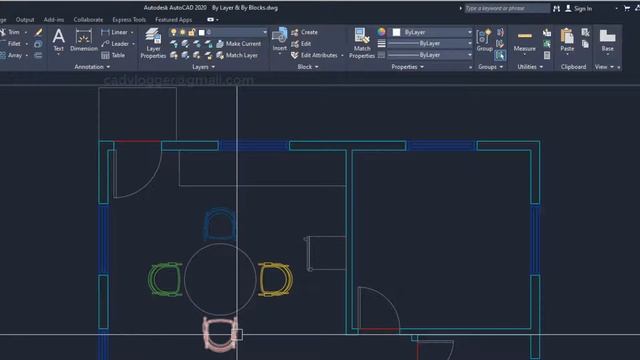Switch to the Add-ins ribbon tab
The width and height of the screenshot is (640, 360).
(54, 20)
